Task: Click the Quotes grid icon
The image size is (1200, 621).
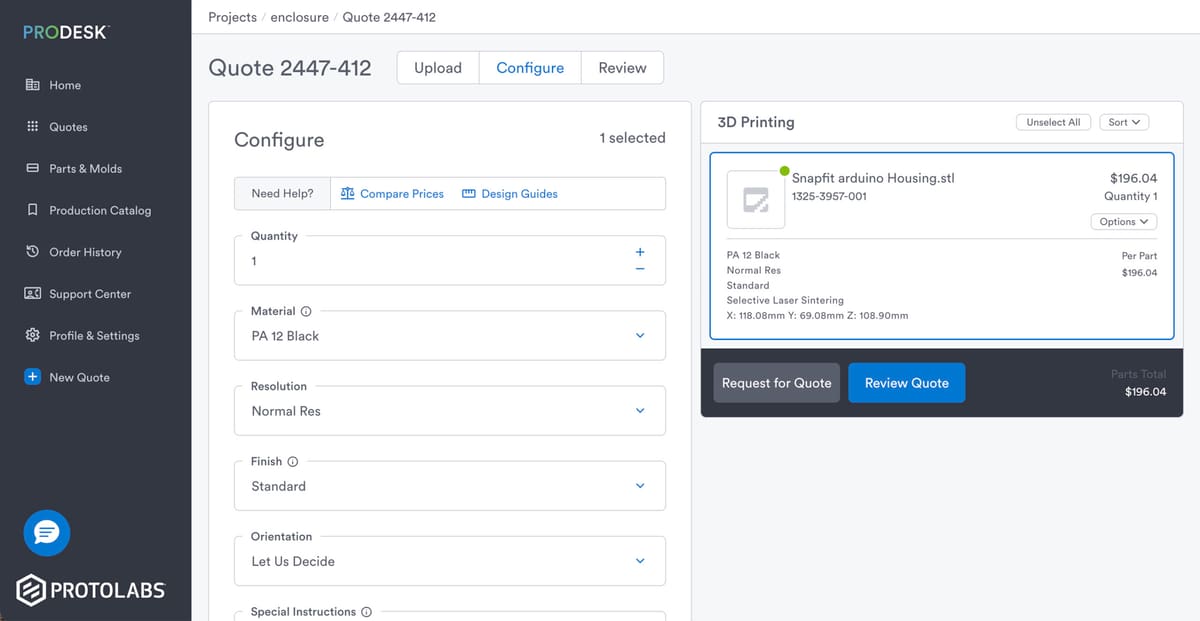Action: click(x=32, y=127)
